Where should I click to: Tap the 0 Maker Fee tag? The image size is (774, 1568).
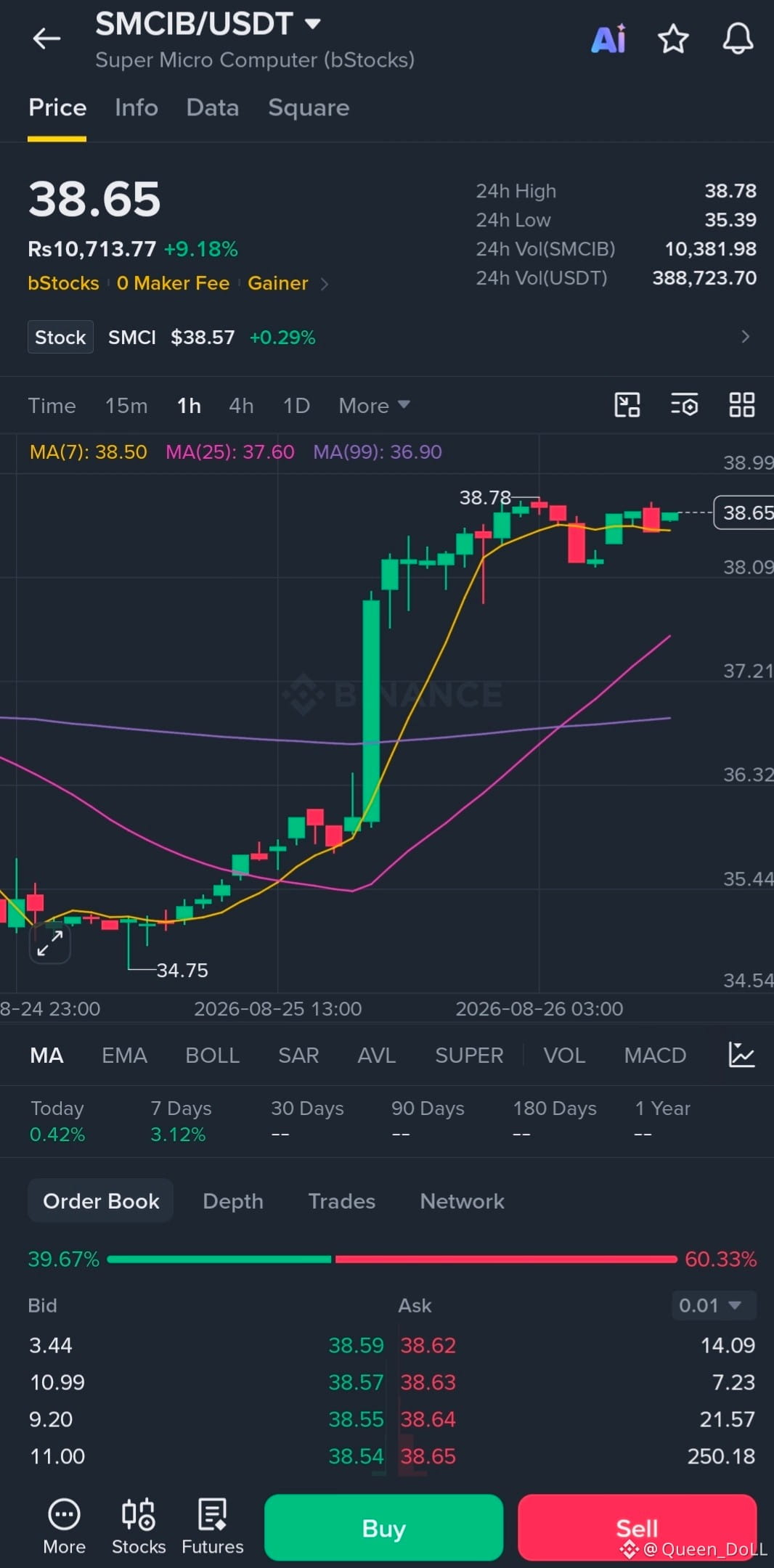pos(173,283)
